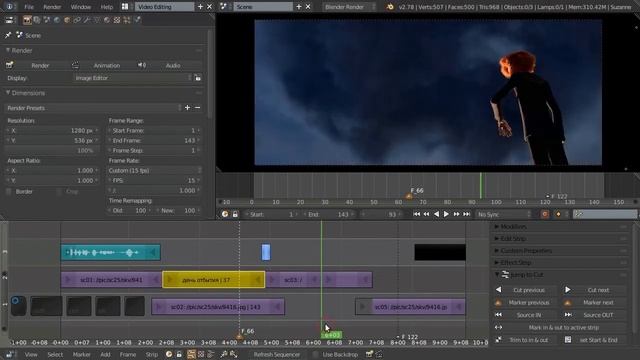
Task: Select the Physics properties tab icon
Action: (137, 20)
